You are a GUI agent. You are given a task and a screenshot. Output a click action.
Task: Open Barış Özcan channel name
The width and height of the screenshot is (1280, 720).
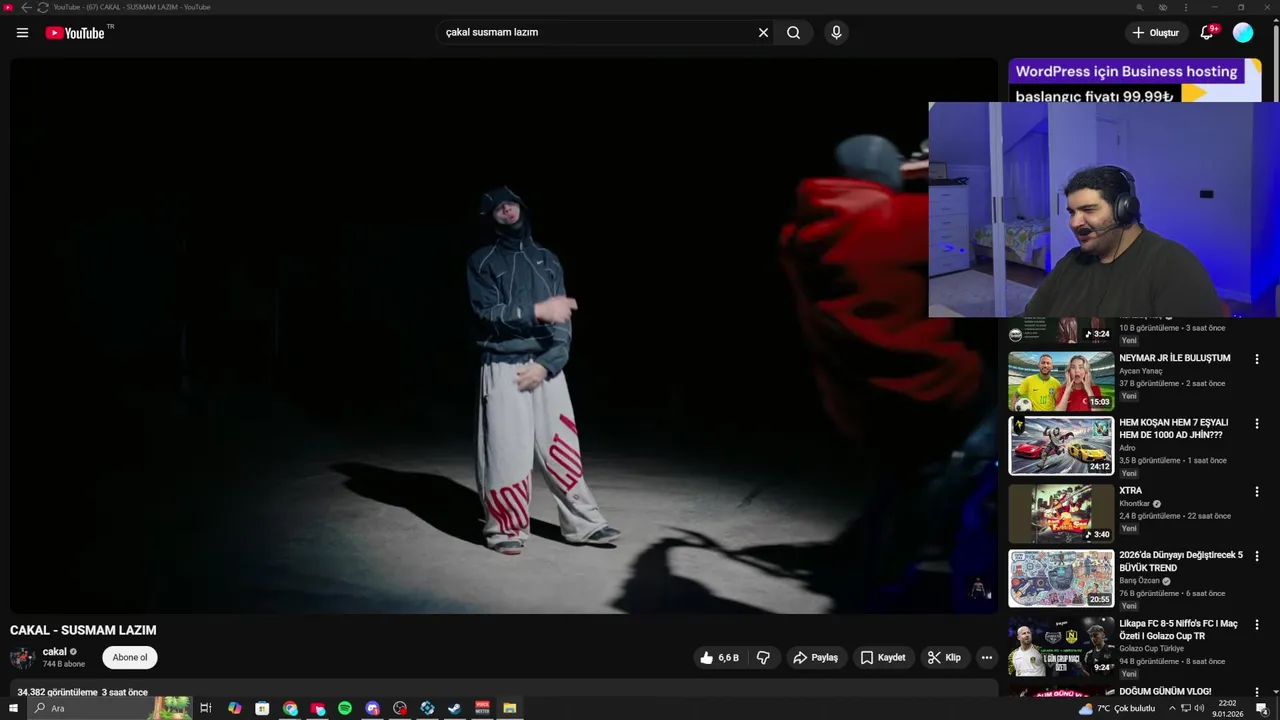coord(1139,581)
